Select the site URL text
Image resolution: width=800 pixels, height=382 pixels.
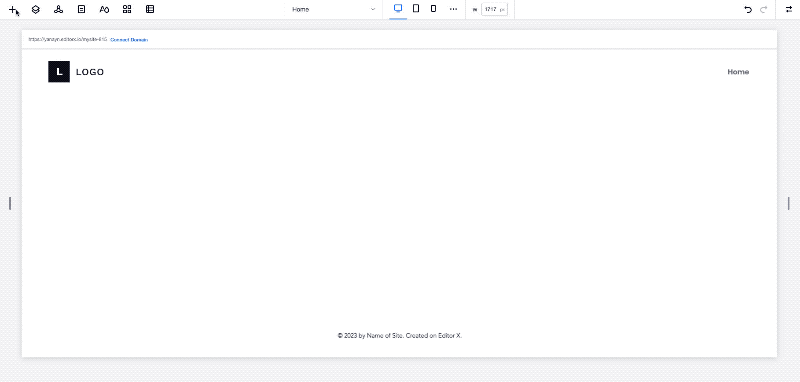coord(68,39)
